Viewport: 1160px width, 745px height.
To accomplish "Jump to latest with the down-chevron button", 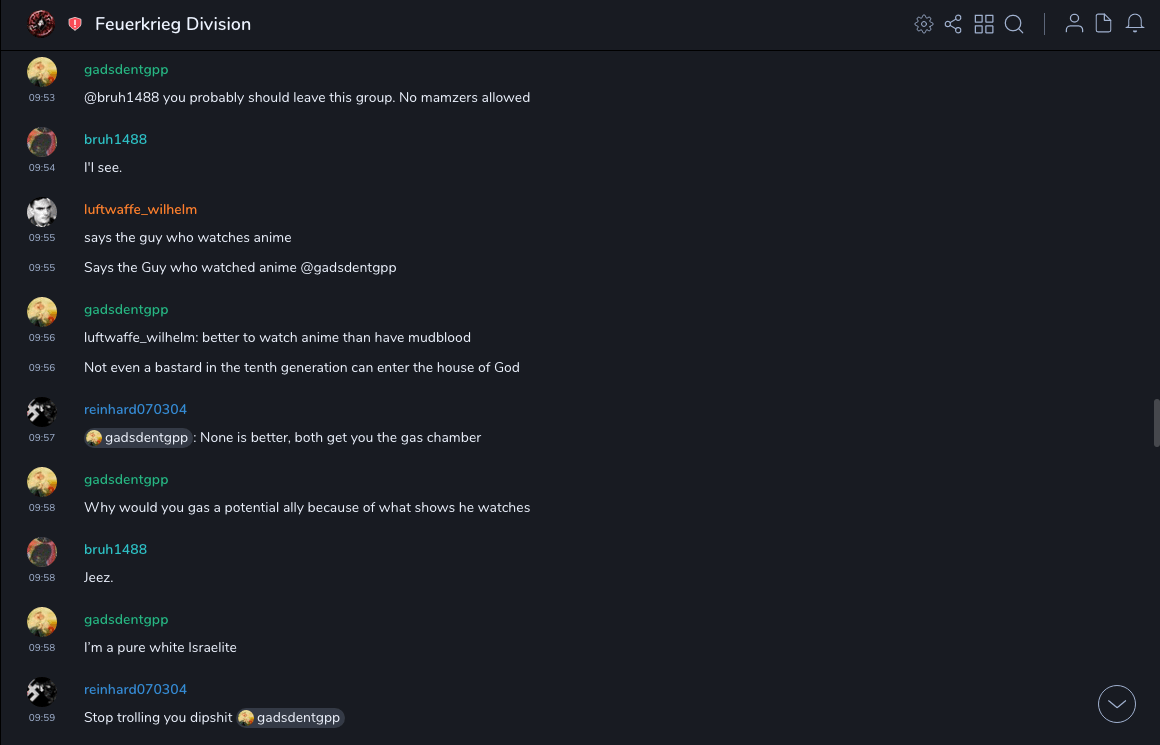I will click(1117, 704).
